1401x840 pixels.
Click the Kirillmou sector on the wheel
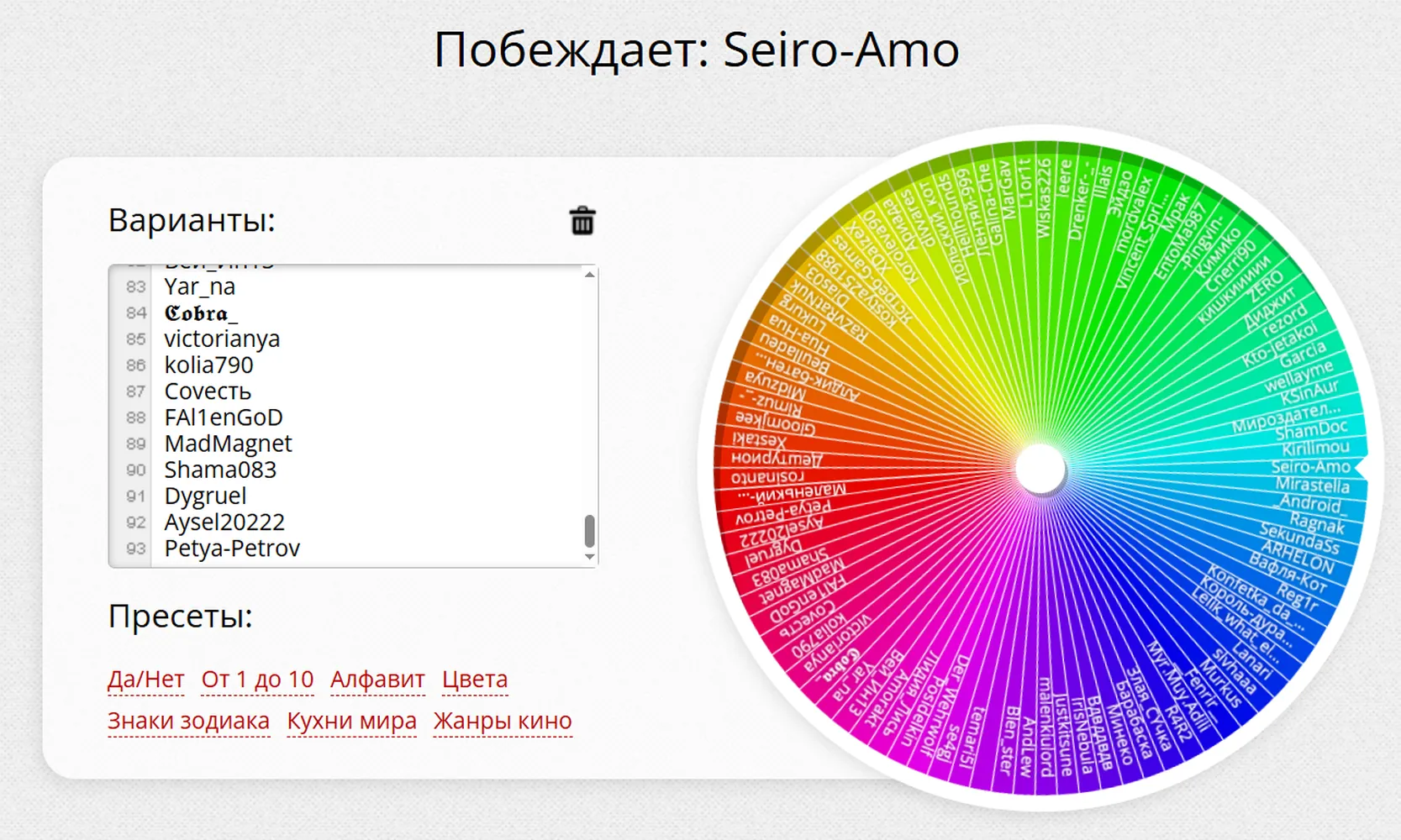[1315, 449]
